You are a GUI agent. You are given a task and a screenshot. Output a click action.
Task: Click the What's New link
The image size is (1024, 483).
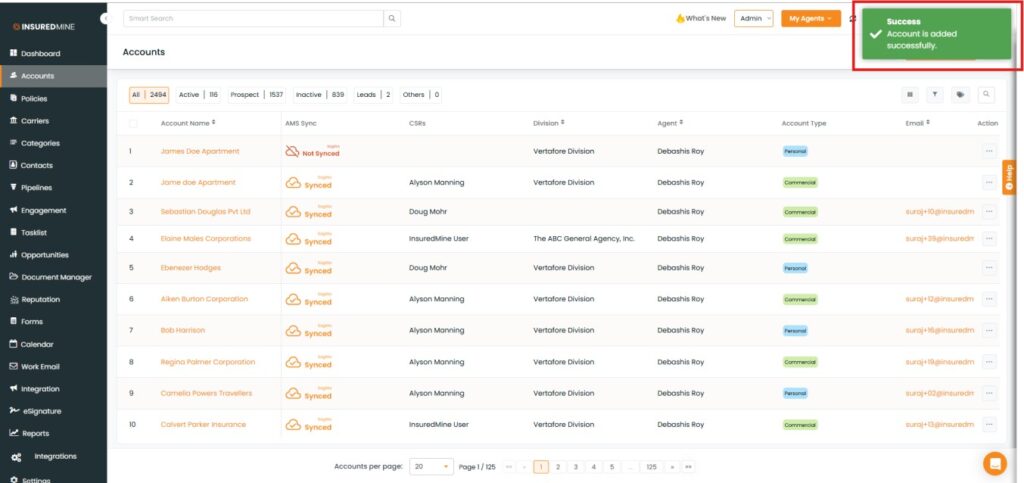click(x=701, y=18)
